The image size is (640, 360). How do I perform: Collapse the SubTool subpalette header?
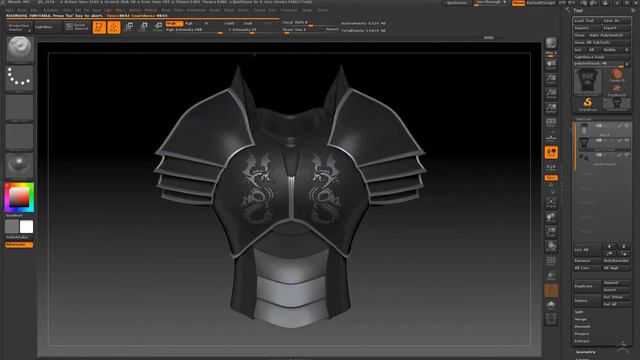[584, 119]
